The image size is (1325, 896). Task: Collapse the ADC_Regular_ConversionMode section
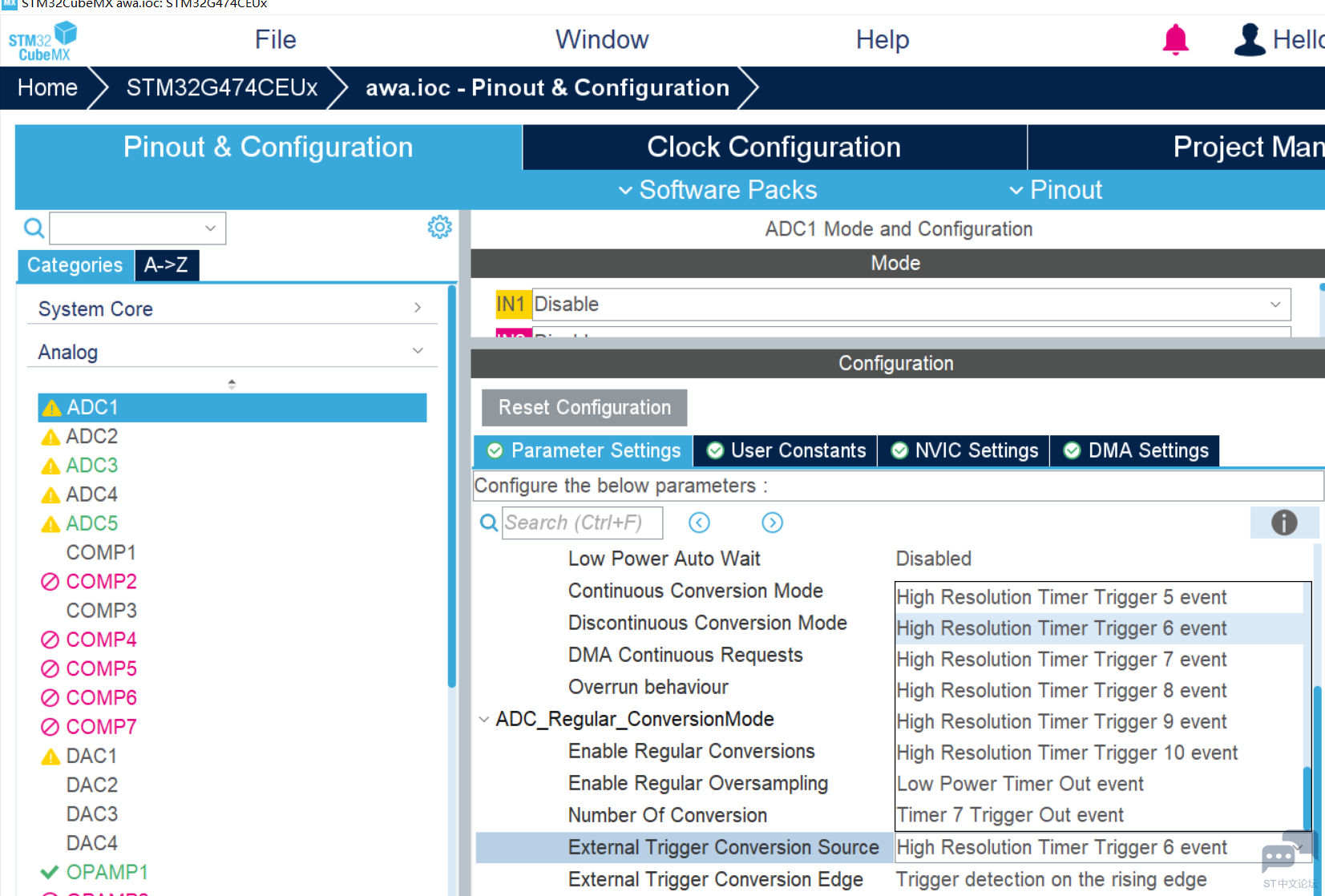pyautogui.click(x=484, y=720)
